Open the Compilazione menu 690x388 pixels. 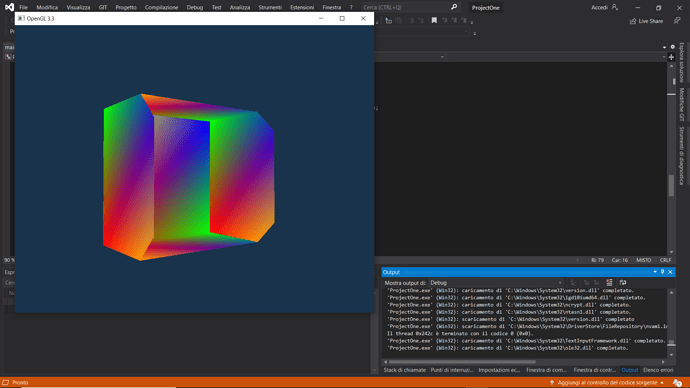click(x=161, y=7)
